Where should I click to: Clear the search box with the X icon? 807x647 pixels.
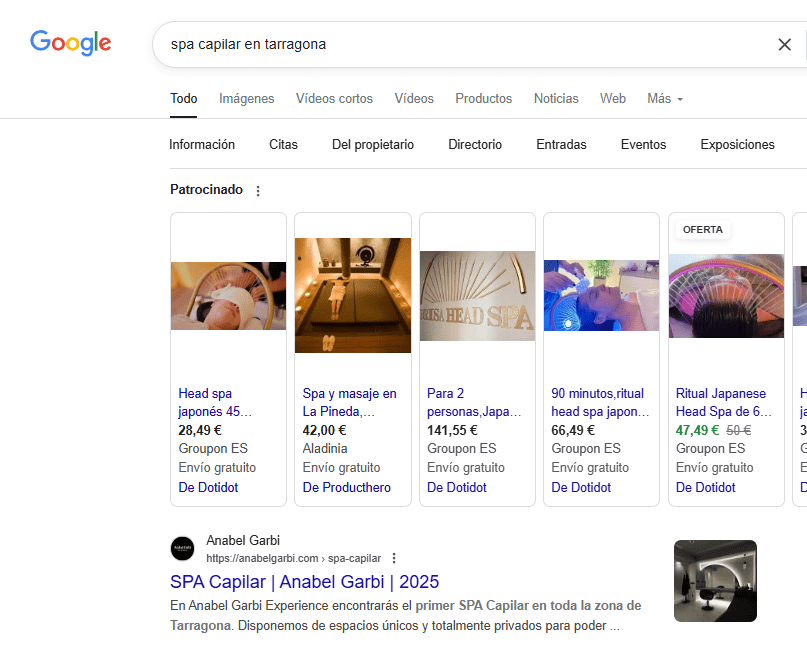tap(784, 44)
